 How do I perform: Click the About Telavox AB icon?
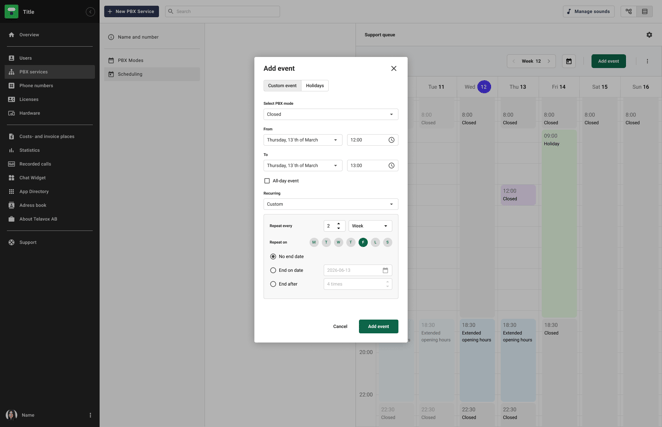11,219
